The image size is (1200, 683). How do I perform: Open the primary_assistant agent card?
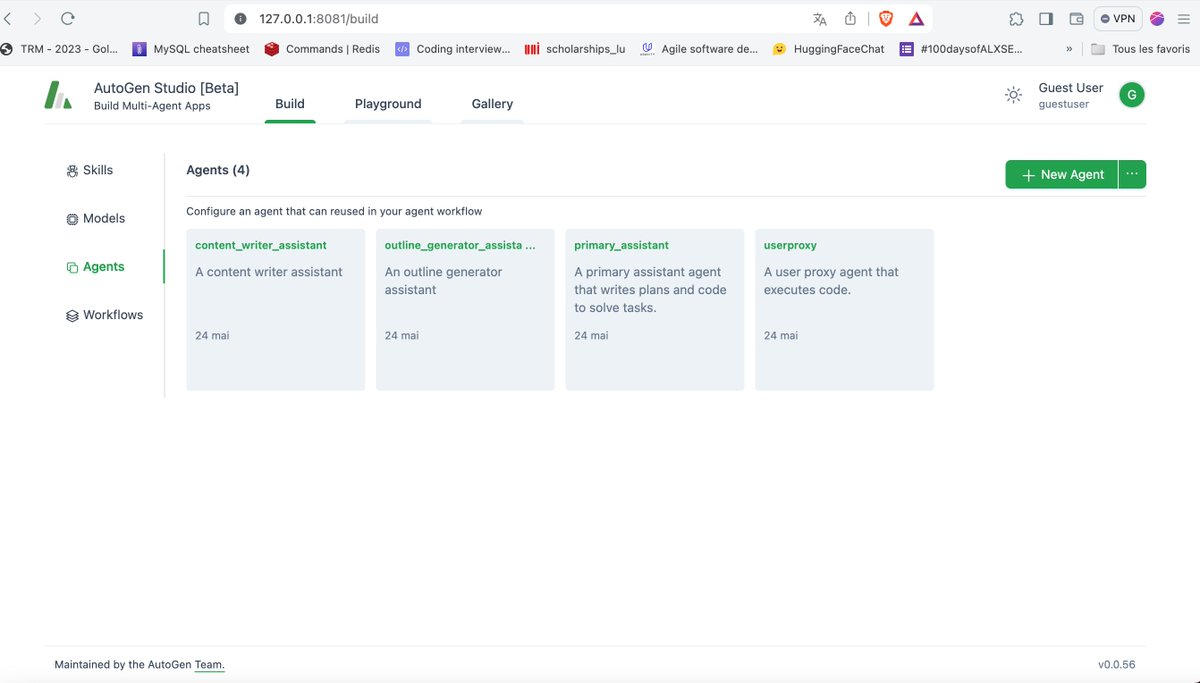click(655, 310)
